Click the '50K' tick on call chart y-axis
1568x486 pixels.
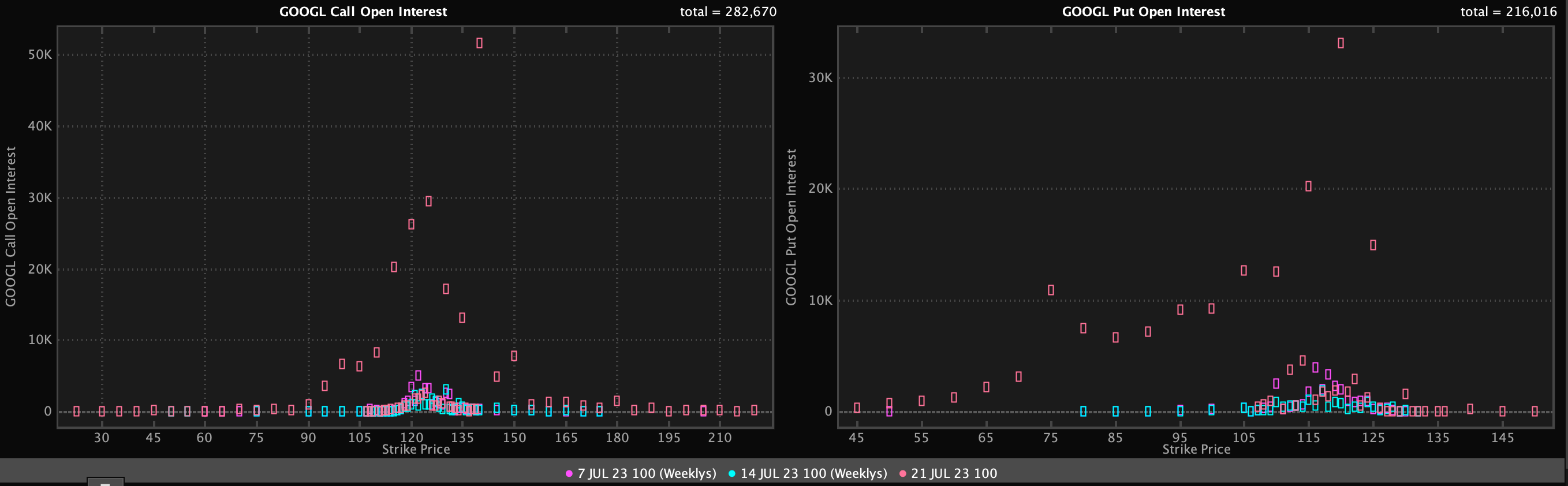(40, 55)
